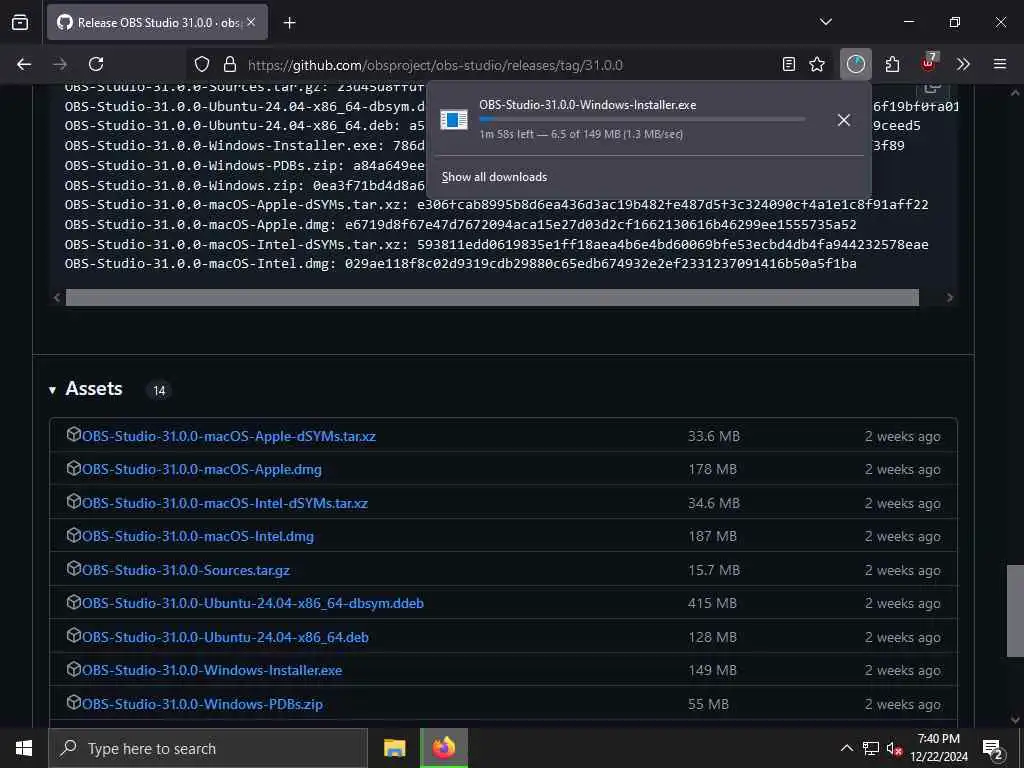Click the downloading Windows-Installer.exe file icon
The height and width of the screenshot is (768, 1024).
pyautogui.click(x=454, y=120)
